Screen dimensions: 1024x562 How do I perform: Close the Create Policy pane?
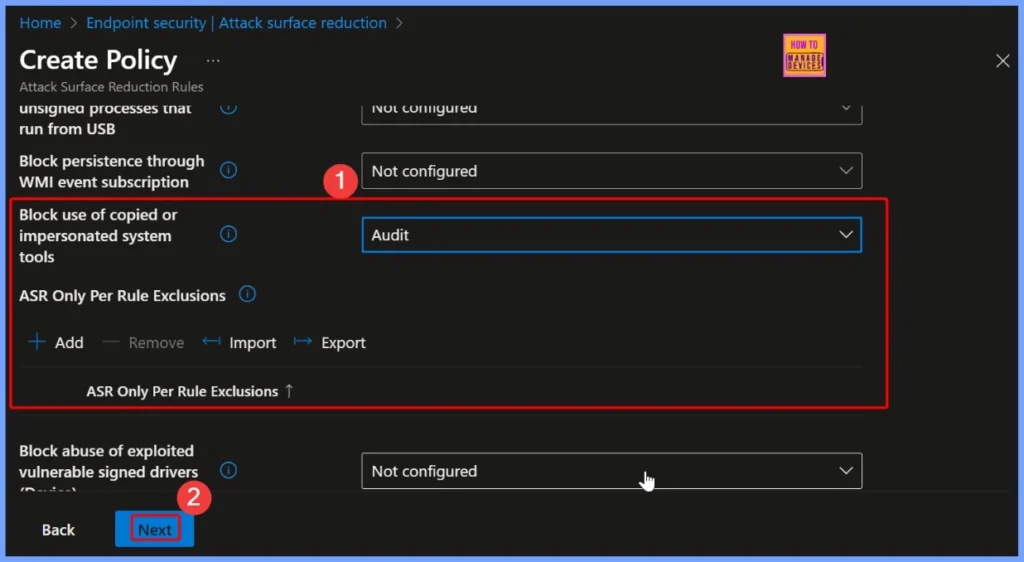pos(1002,61)
